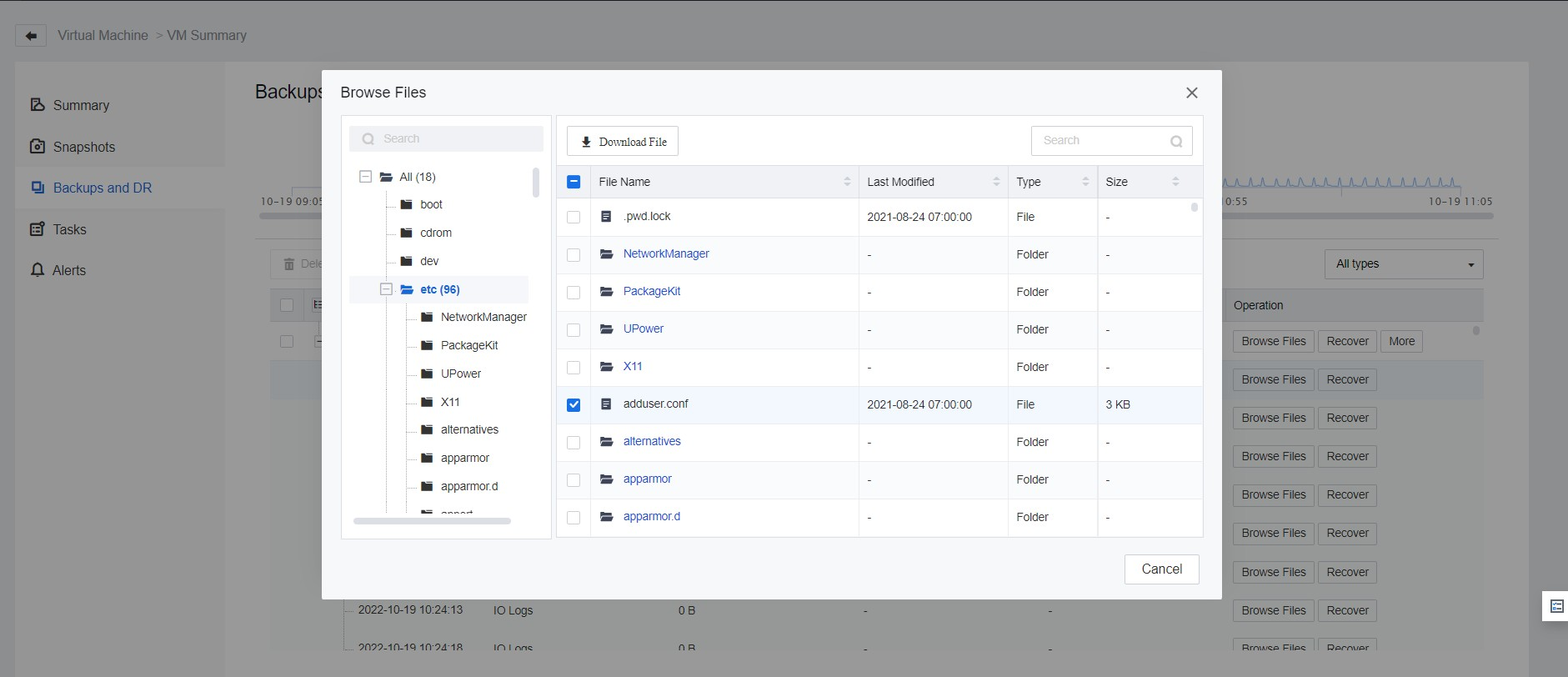Click the Tasks list icon
1568x677 pixels.
click(x=38, y=229)
